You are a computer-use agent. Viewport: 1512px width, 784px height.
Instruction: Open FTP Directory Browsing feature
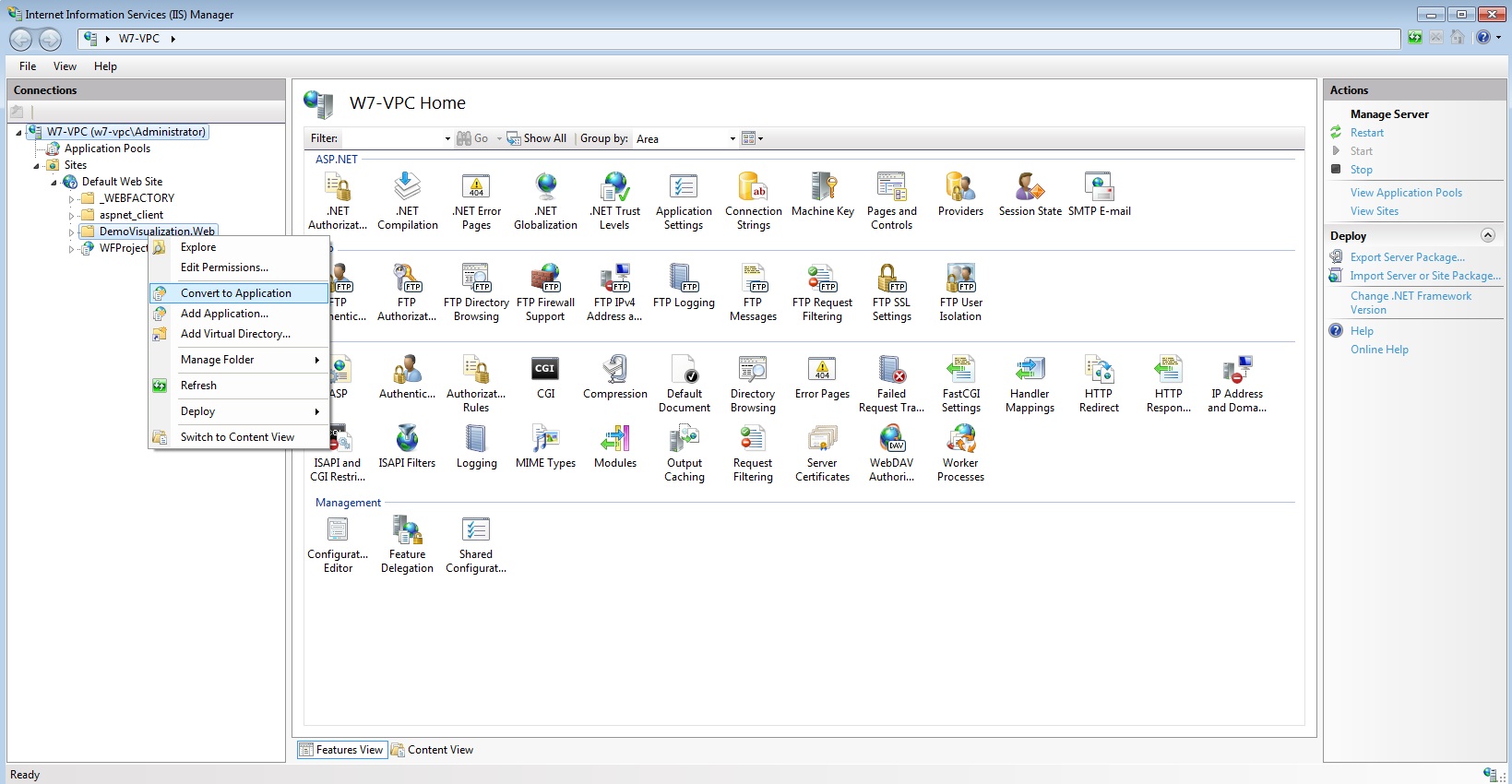point(476,292)
